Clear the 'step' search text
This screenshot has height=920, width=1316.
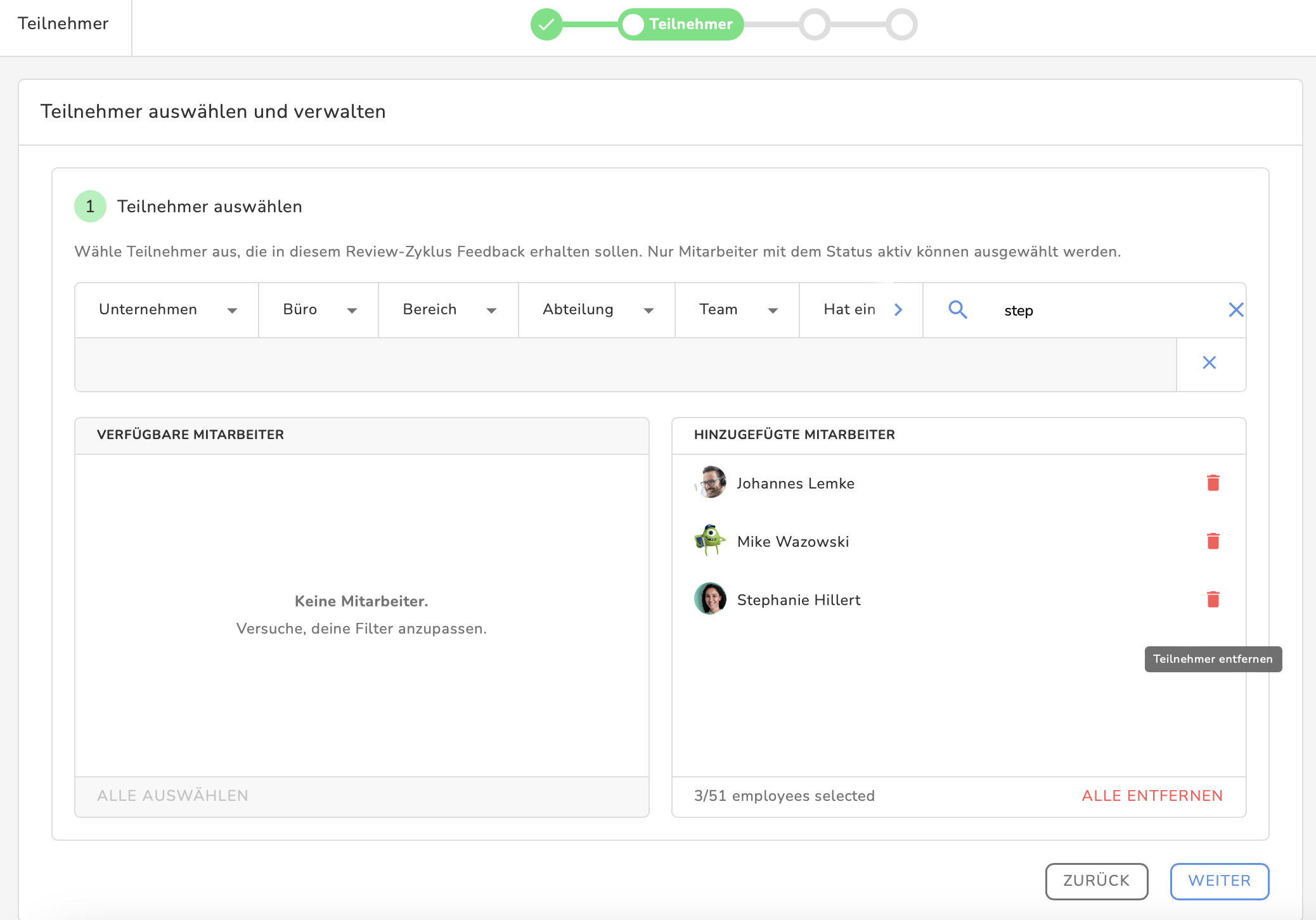[1235, 310]
